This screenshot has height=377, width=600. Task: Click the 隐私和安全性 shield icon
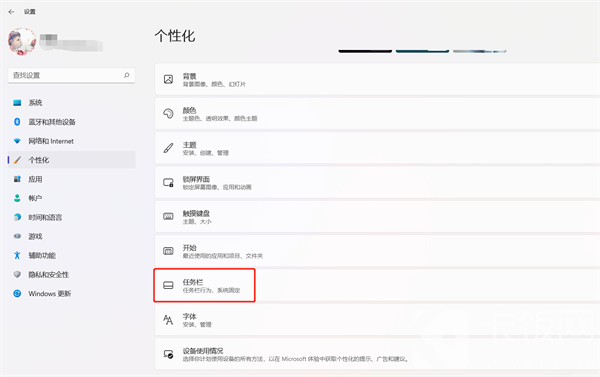tap(17, 274)
